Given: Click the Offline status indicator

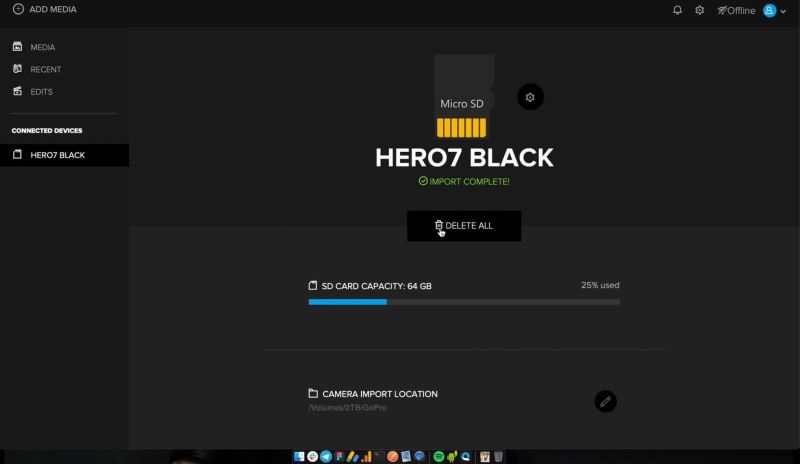Looking at the screenshot, I should tap(736, 10).
